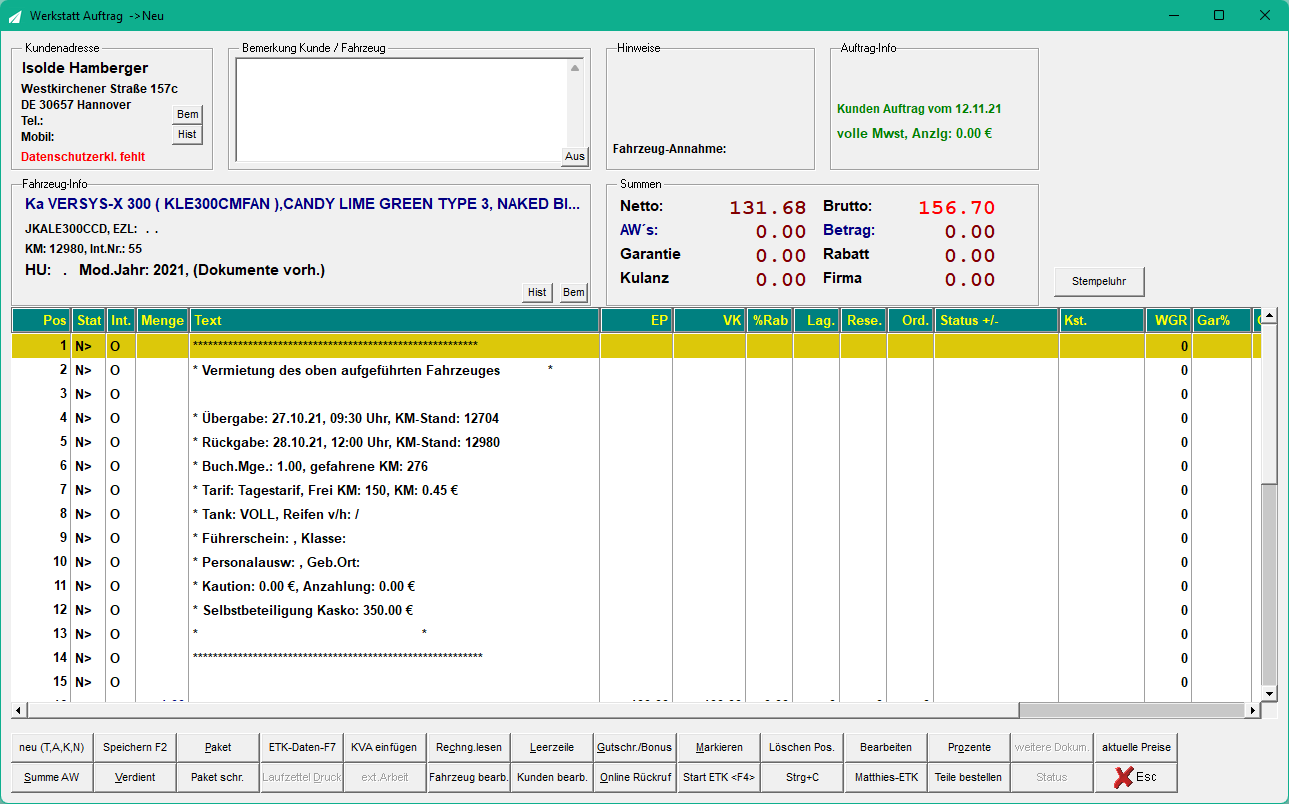Click Rechng.lesen button
Screen dimensions: 1289x804
468,747
